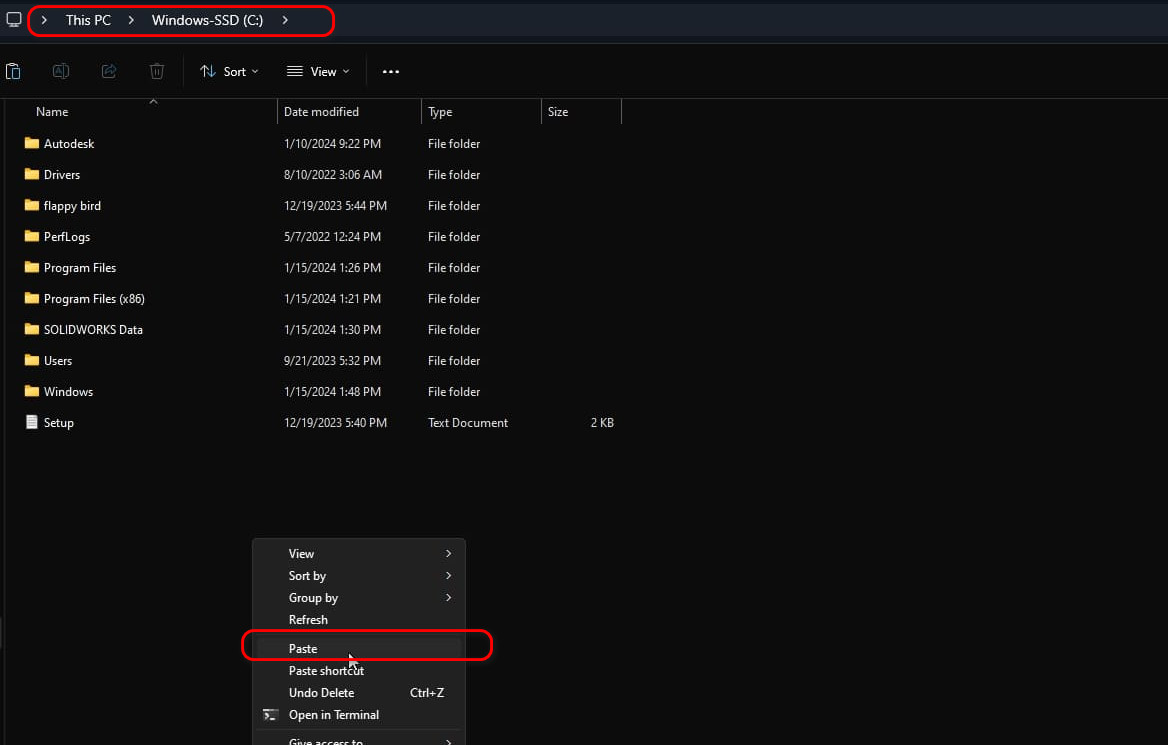Click the Delete trash icon
This screenshot has width=1168, height=745.
coord(156,72)
